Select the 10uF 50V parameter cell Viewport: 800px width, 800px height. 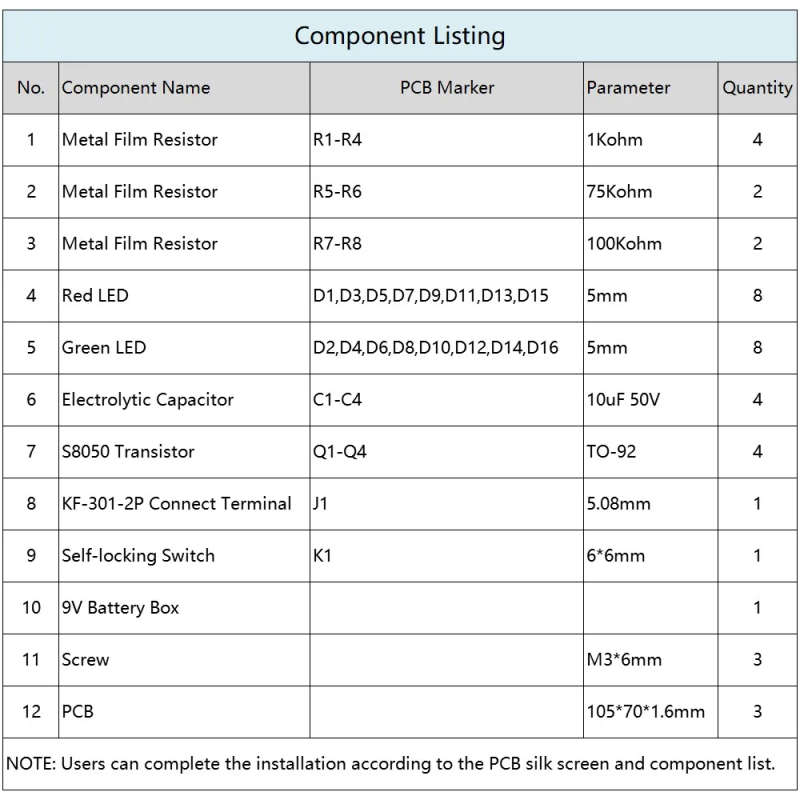coord(651,400)
